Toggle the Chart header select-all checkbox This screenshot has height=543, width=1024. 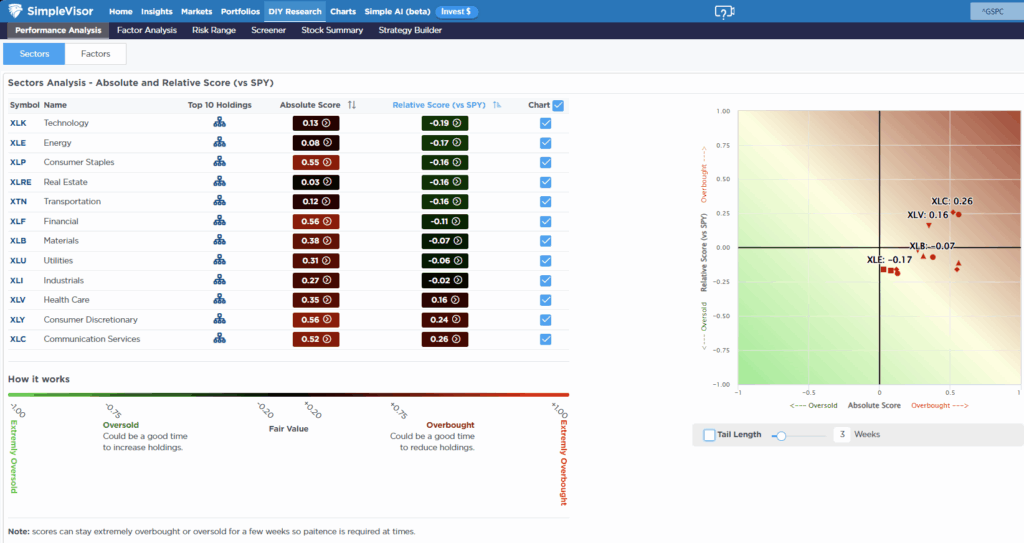558,105
